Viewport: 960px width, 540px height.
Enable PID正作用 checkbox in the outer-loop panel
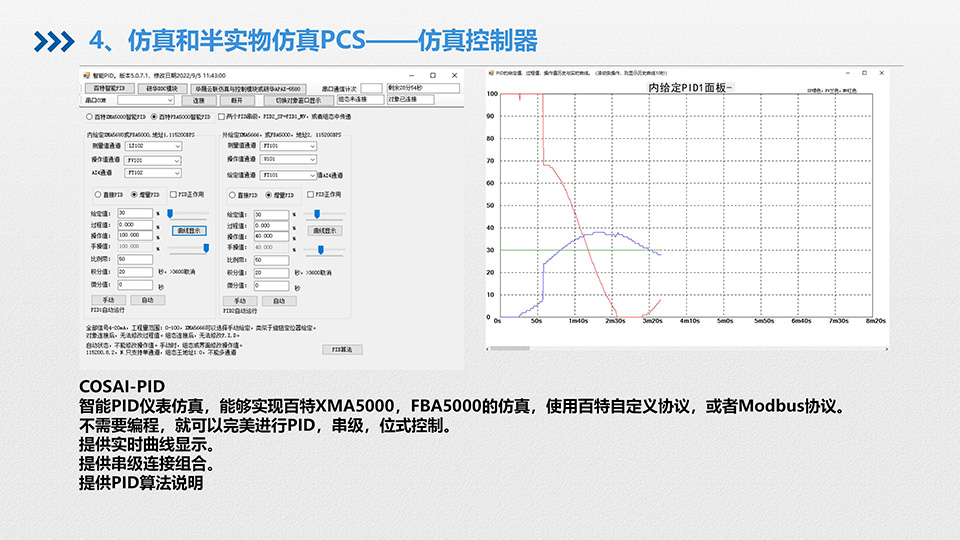point(310,194)
